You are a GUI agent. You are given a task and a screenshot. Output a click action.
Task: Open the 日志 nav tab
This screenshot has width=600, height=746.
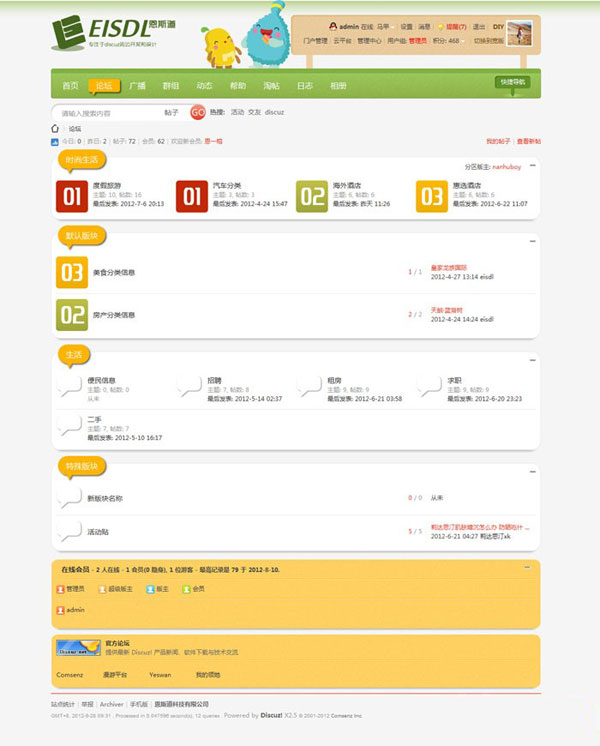(x=305, y=86)
